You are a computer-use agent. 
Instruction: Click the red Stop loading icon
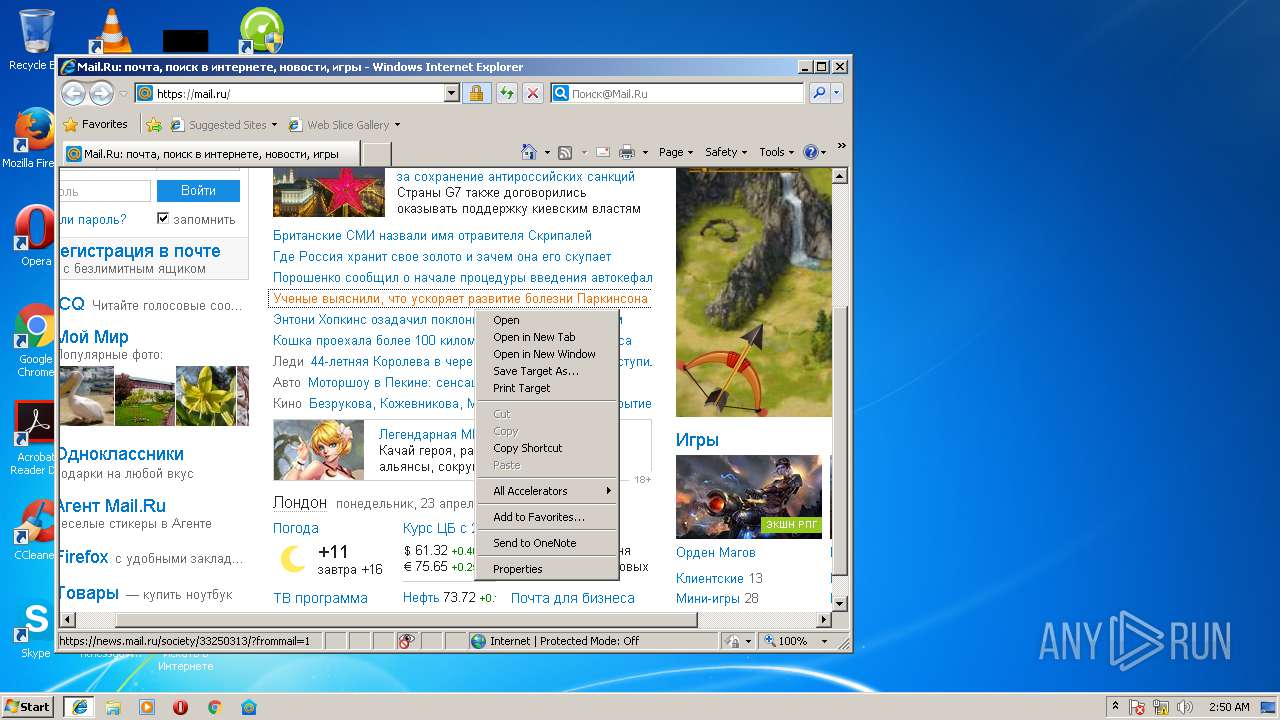pos(533,93)
